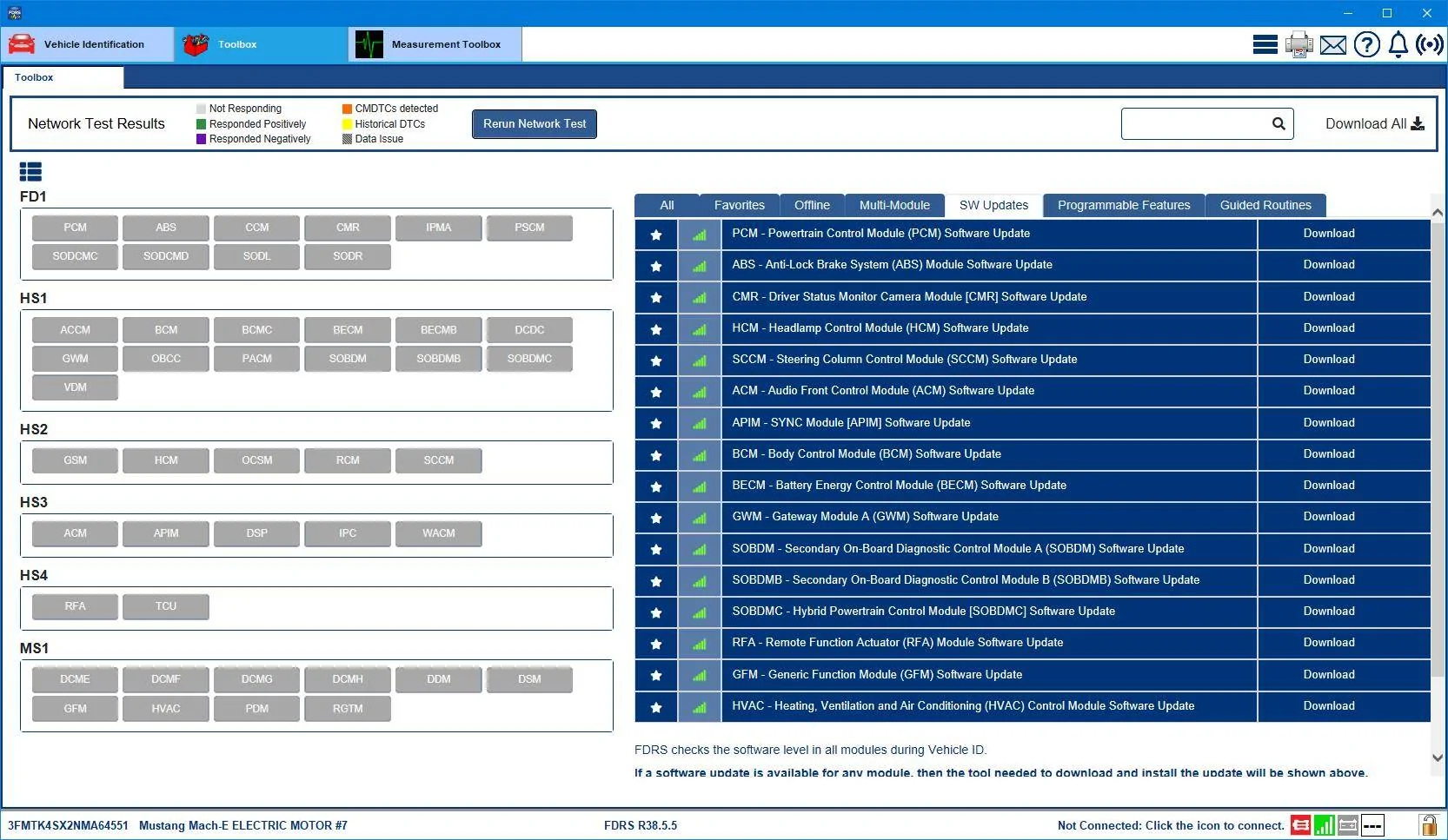Switch to the Vehicle Identification tab
Image resolution: width=1448 pixels, height=840 pixels.
point(87,44)
